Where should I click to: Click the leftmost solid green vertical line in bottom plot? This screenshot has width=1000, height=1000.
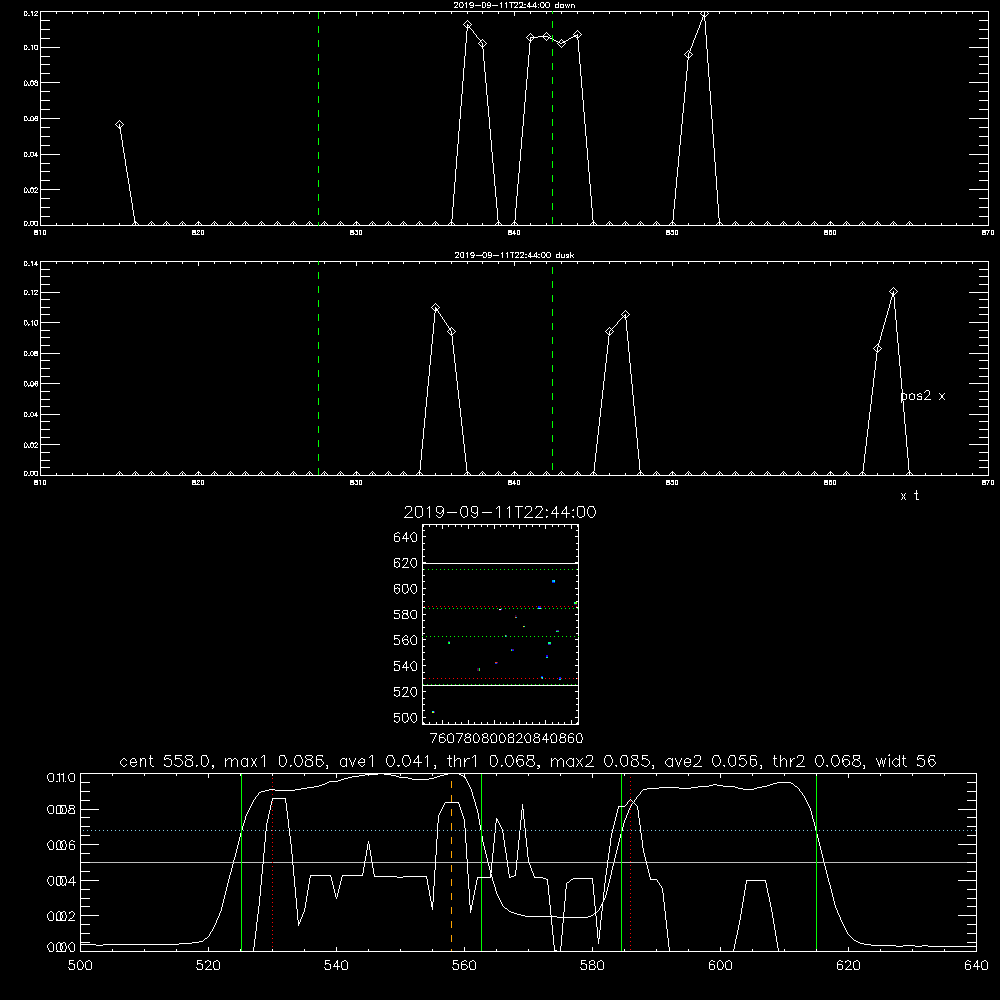(242, 862)
